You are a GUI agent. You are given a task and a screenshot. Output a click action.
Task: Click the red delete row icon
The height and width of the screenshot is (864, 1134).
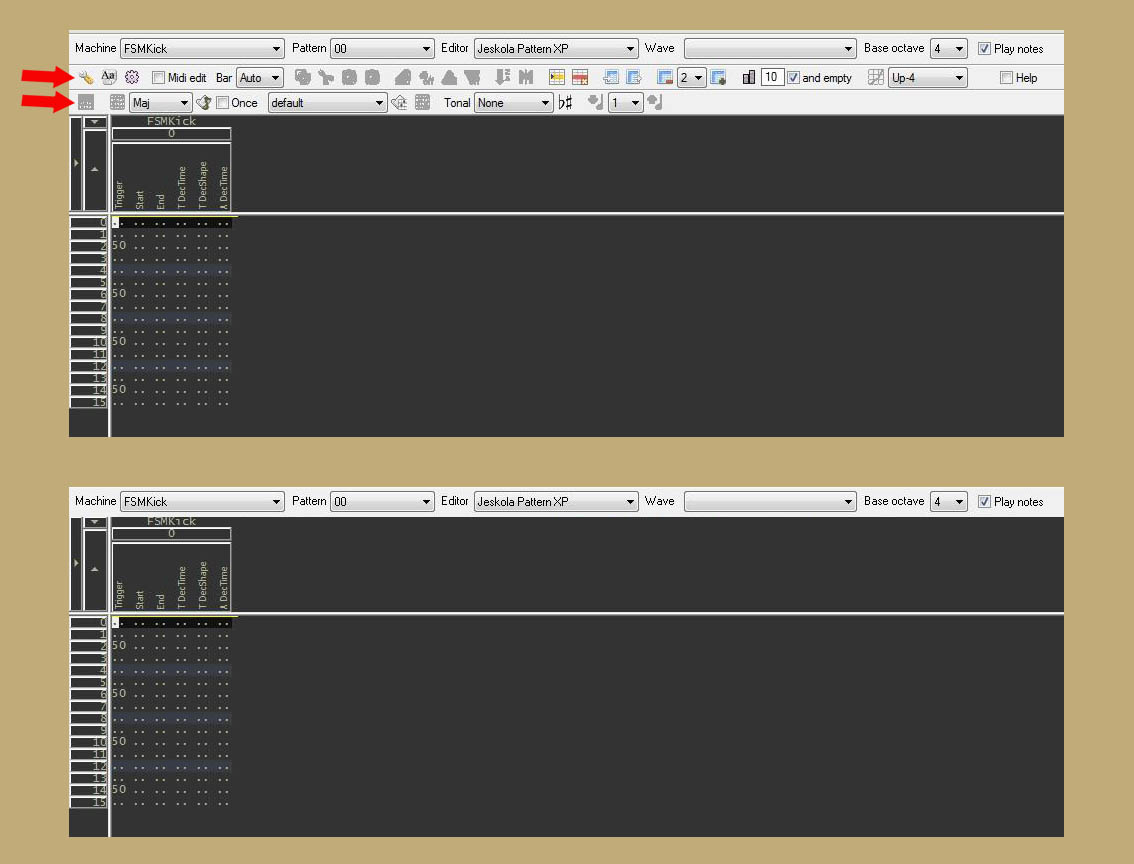tap(579, 77)
